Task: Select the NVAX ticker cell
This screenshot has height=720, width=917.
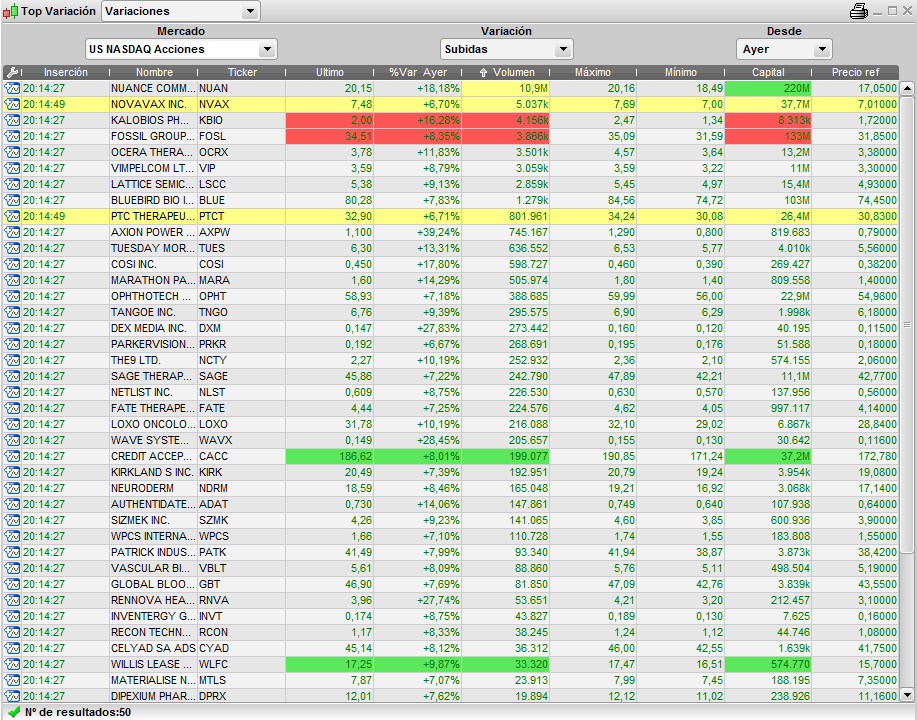Action: click(x=242, y=104)
